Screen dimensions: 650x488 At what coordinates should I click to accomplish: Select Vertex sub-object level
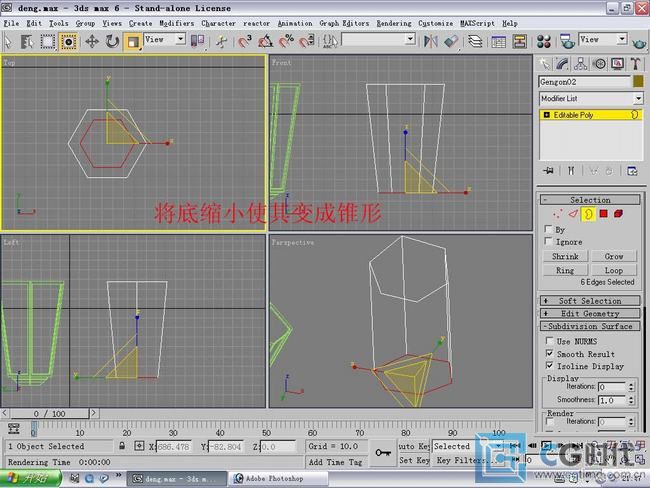(558, 214)
